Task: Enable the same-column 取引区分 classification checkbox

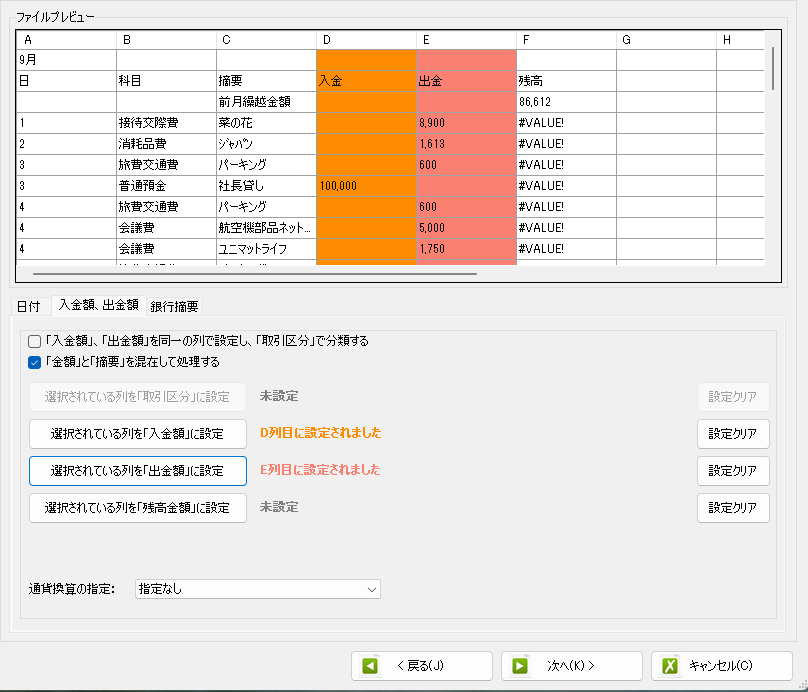Action: [x=35, y=341]
